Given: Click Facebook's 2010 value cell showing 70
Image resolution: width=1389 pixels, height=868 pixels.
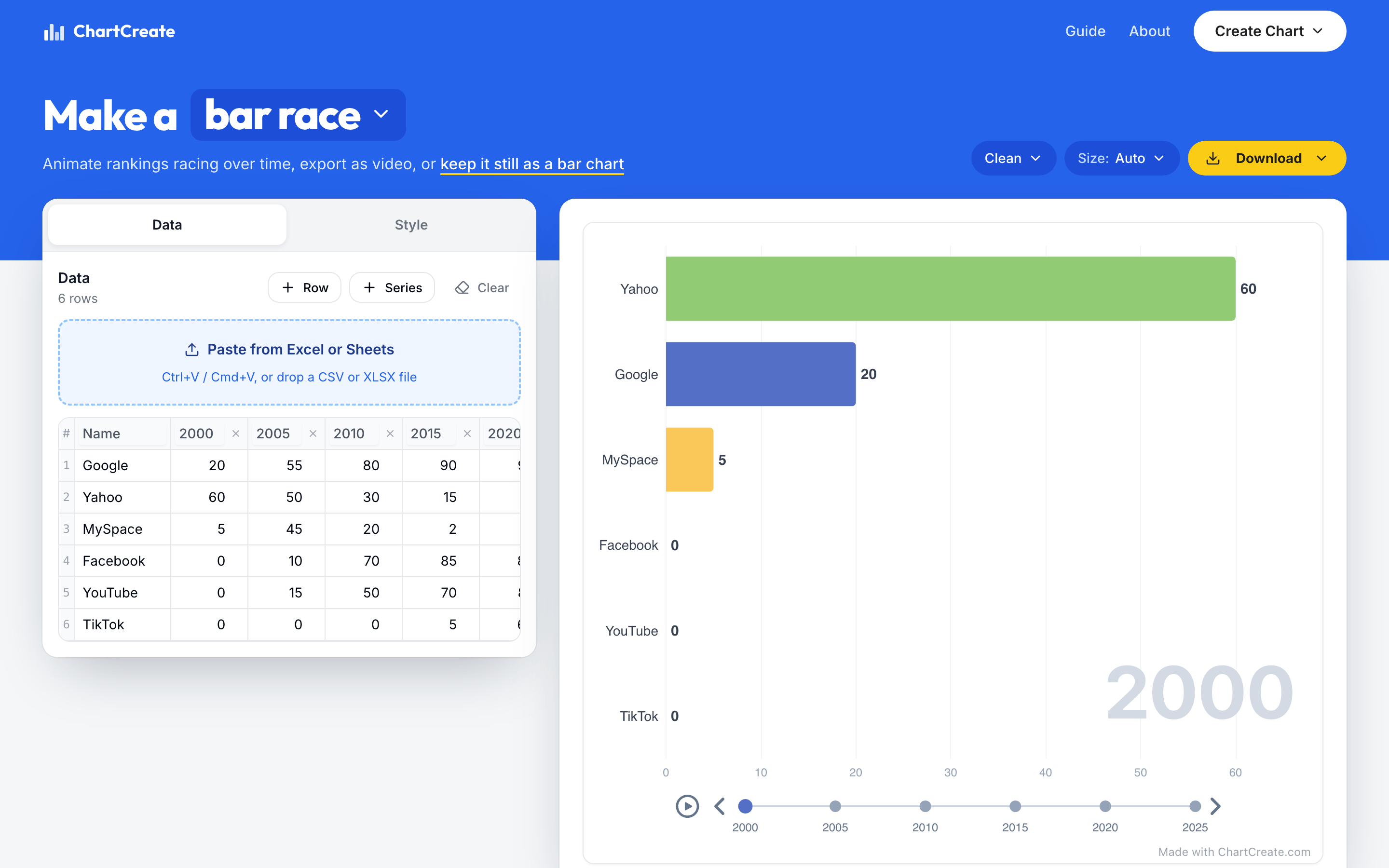Looking at the screenshot, I should pos(364,561).
